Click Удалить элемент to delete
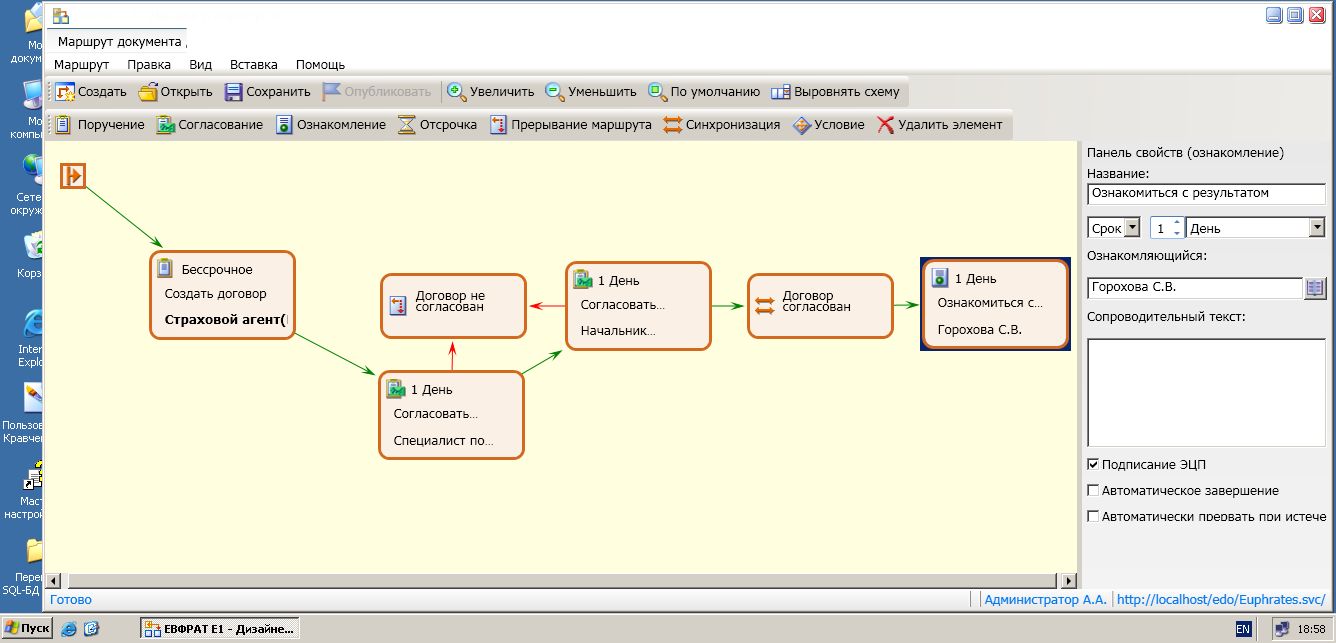This screenshot has width=1336, height=643. [939, 125]
